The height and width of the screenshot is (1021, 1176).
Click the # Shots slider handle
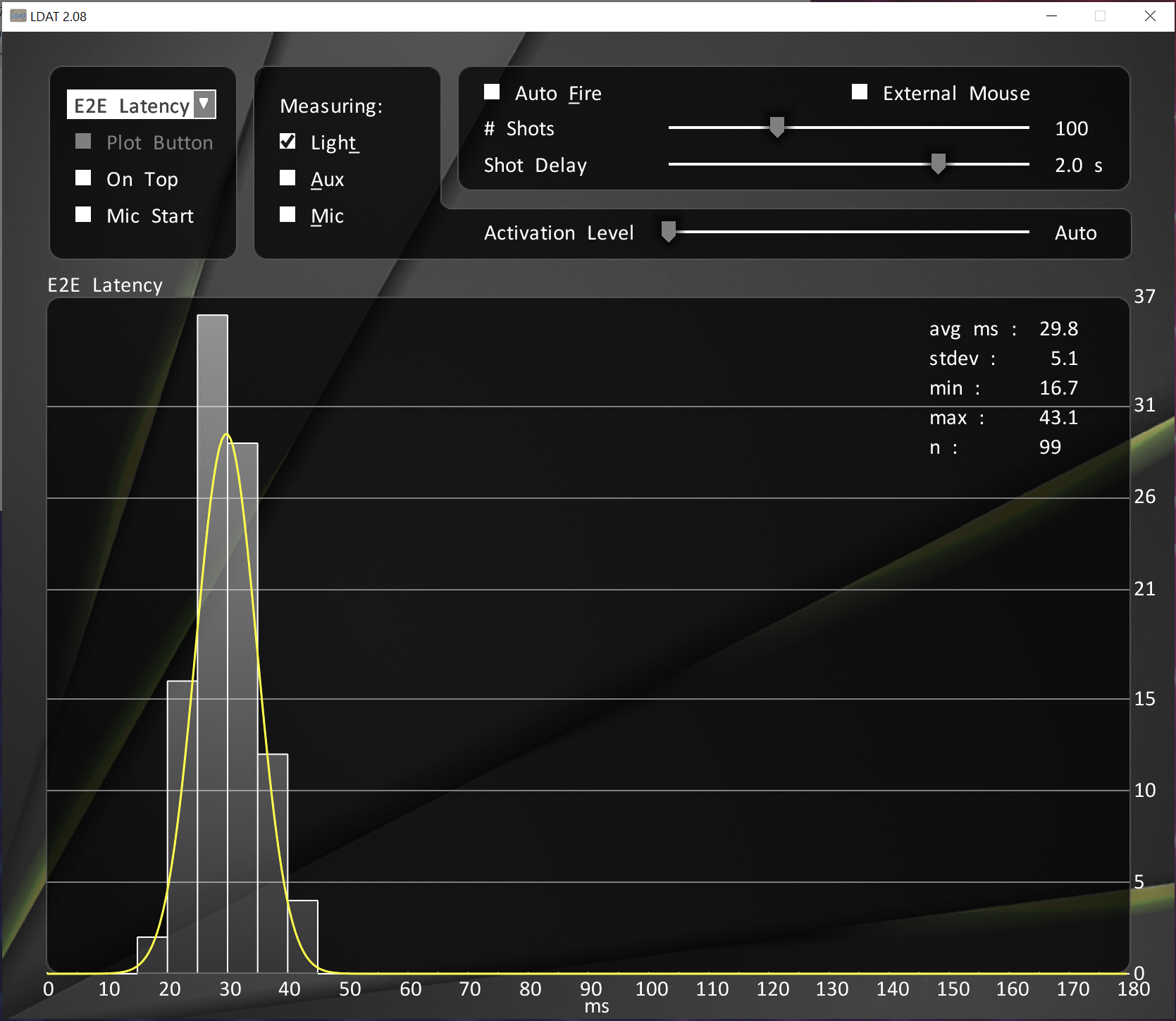point(777,128)
